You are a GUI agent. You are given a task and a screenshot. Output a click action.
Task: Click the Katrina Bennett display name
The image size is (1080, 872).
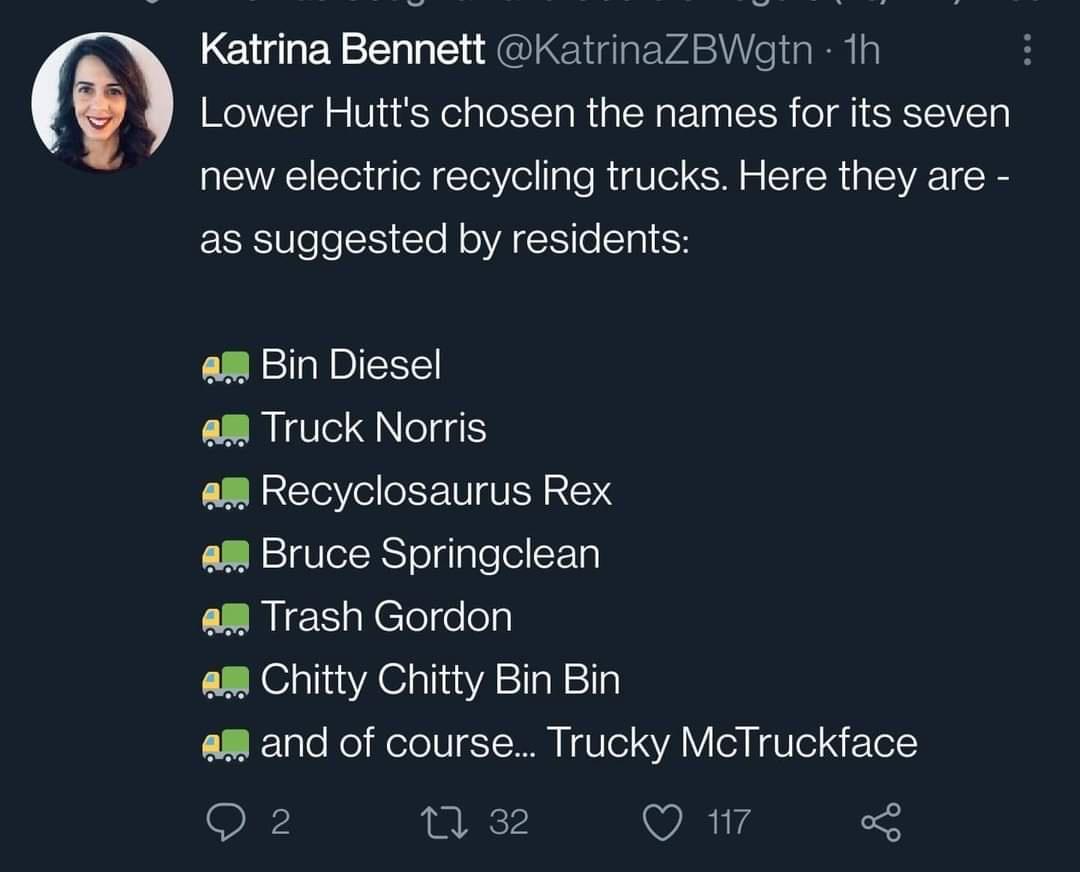point(342,51)
